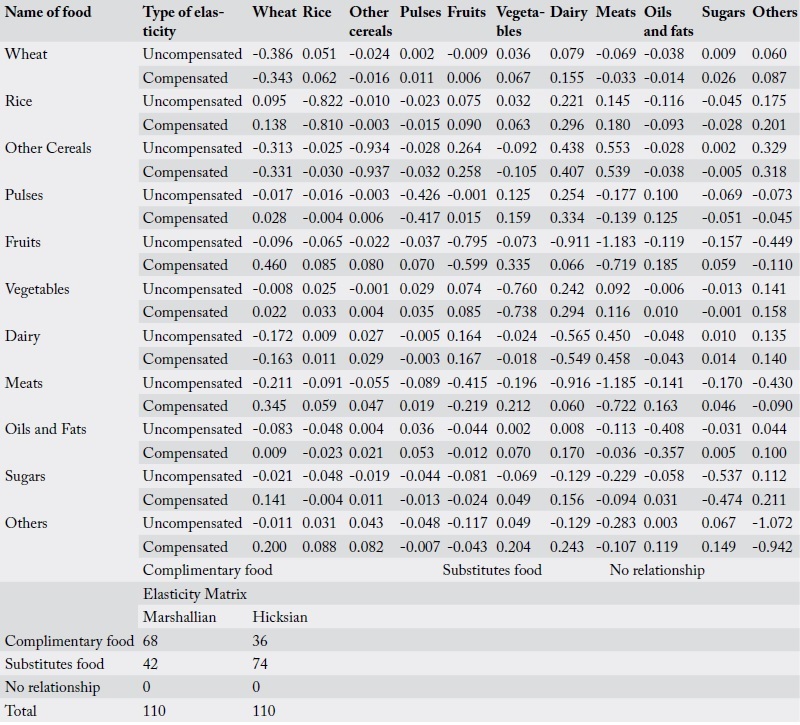The image size is (800, 725).
Task: Click value -0.386 in Wheat row
Action: coord(272,54)
